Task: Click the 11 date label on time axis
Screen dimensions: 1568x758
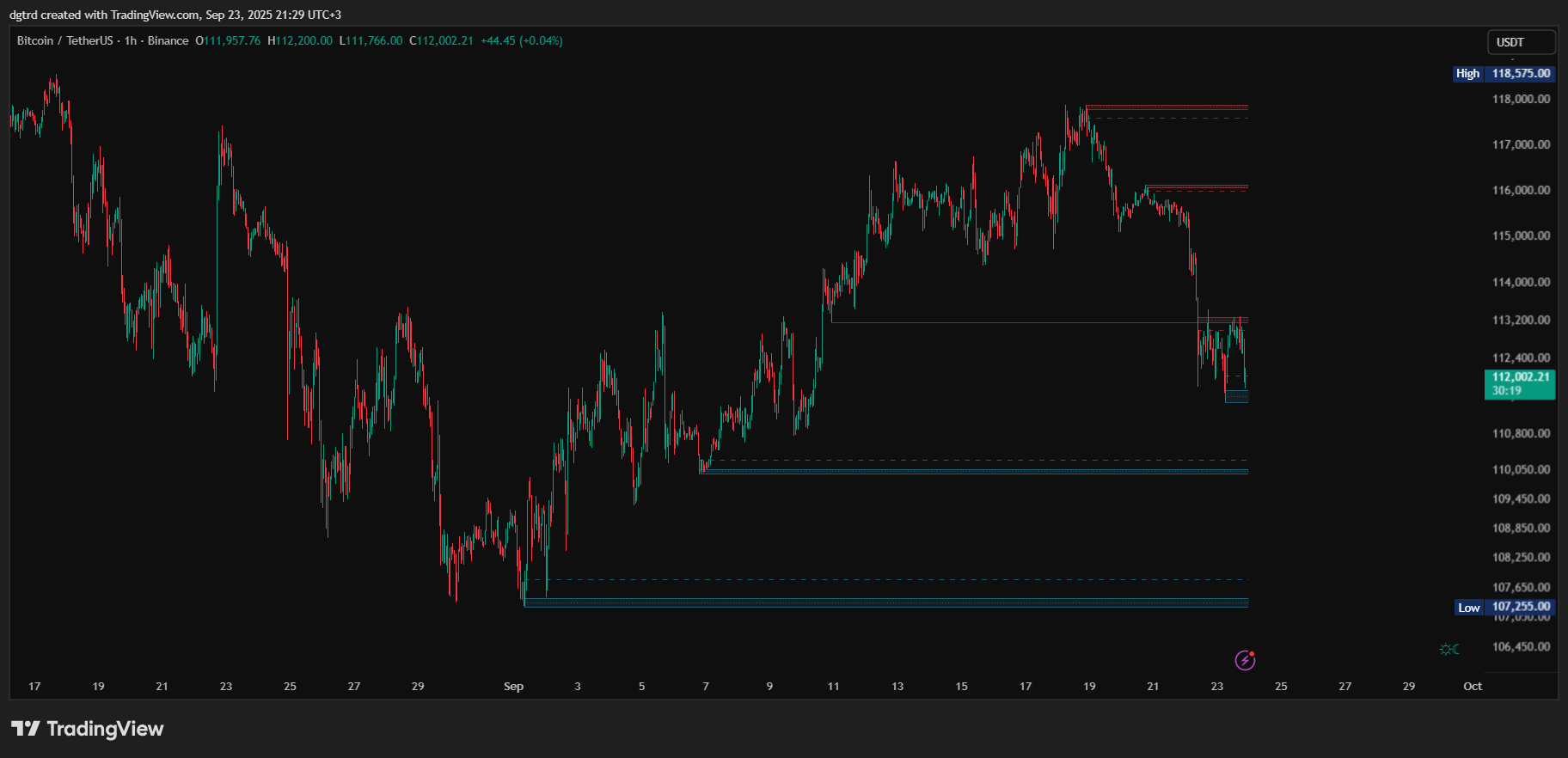Action: click(x=833, y=686)
